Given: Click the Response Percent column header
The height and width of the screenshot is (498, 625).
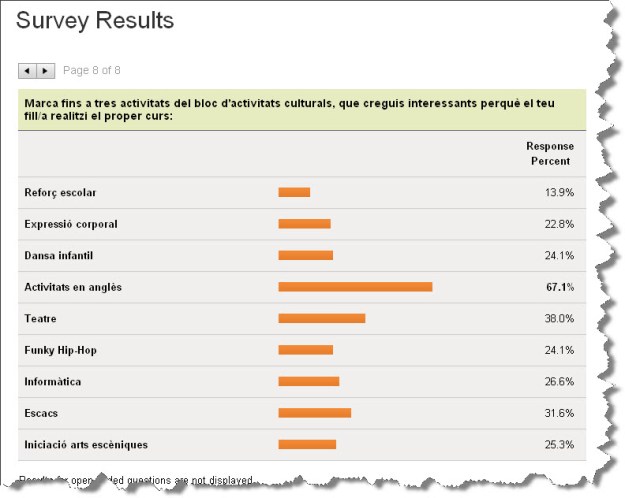Looking at the screenshot, I should point(549,154).
